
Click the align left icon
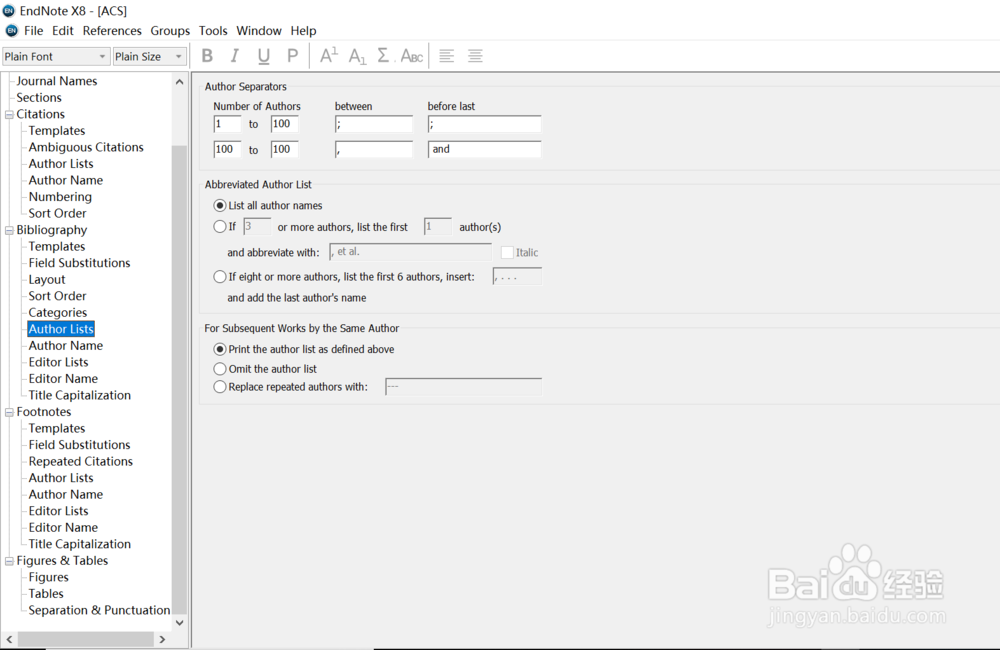pos(446,55)
